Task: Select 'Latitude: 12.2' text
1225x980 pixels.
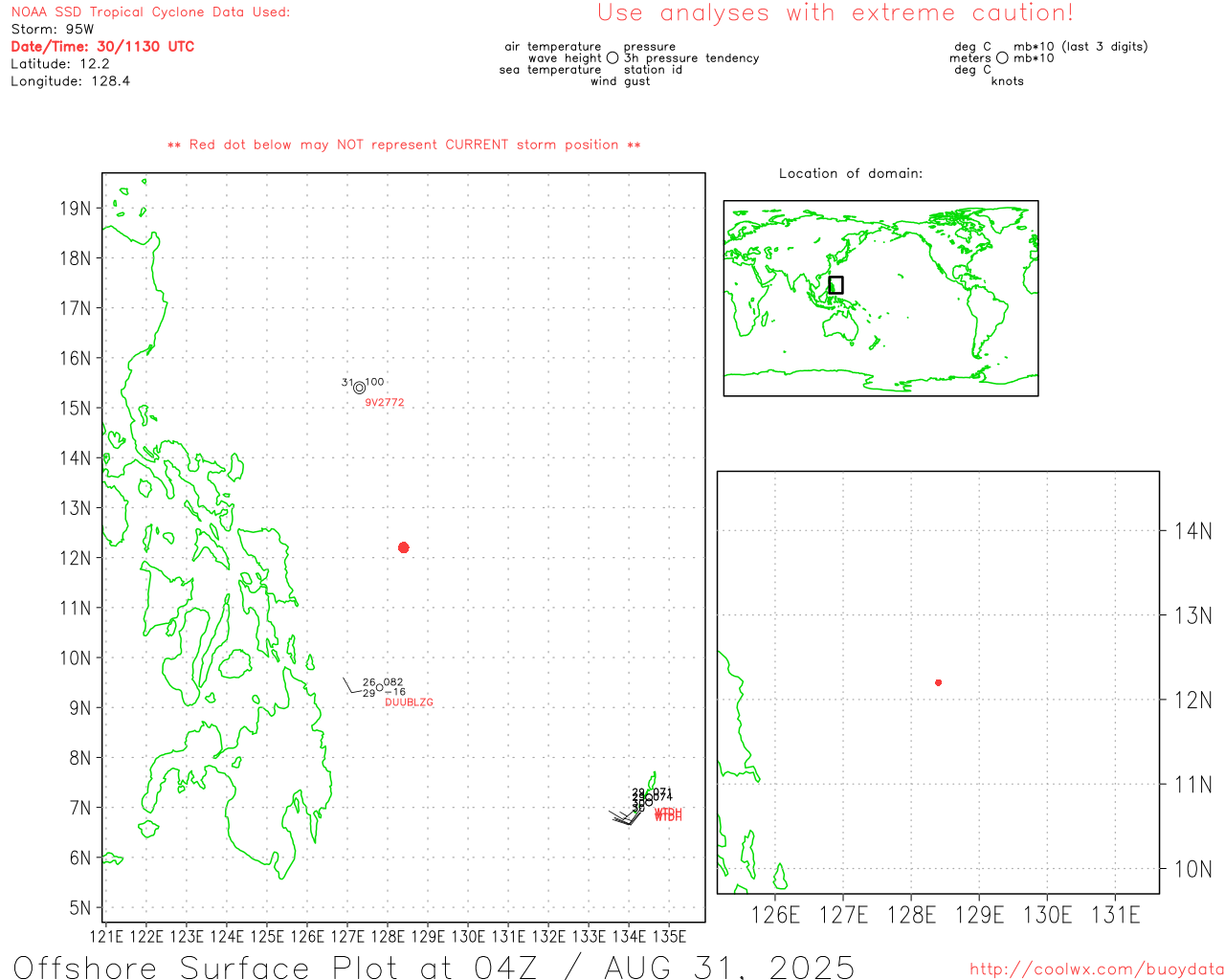Action: click(60, 64)
